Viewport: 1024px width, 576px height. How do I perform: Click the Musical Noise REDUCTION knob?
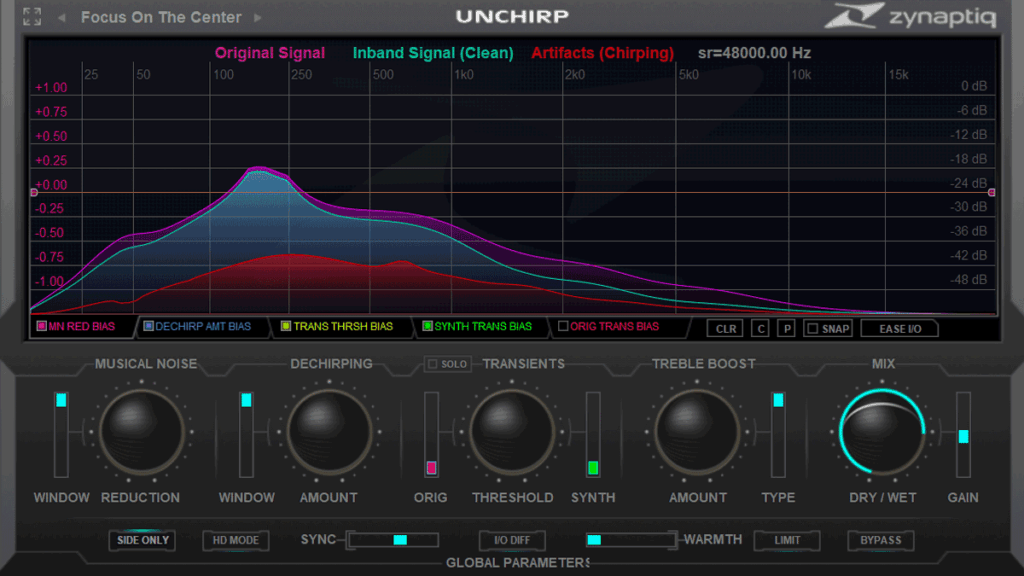point(141,431)
